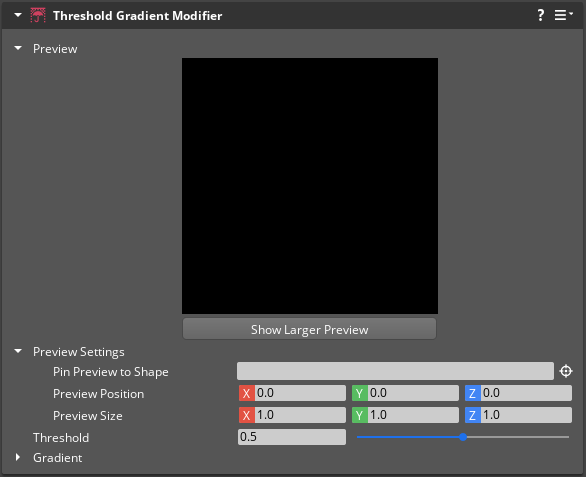The height and width of the screenshot is (477, 586).
Task: Click the Pin Preview to Shape field
Action: point(395,371)
